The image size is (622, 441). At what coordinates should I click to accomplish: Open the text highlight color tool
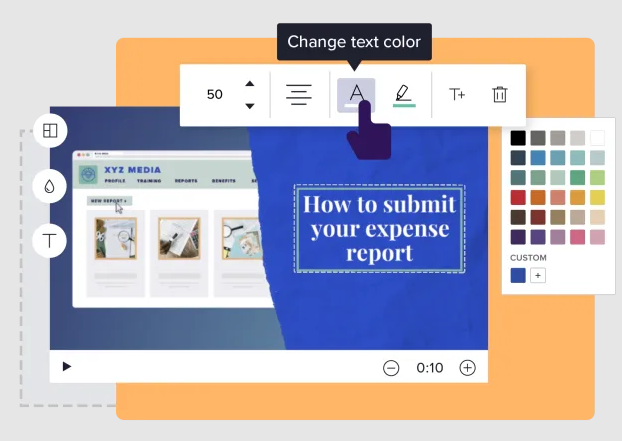(403, 95)
